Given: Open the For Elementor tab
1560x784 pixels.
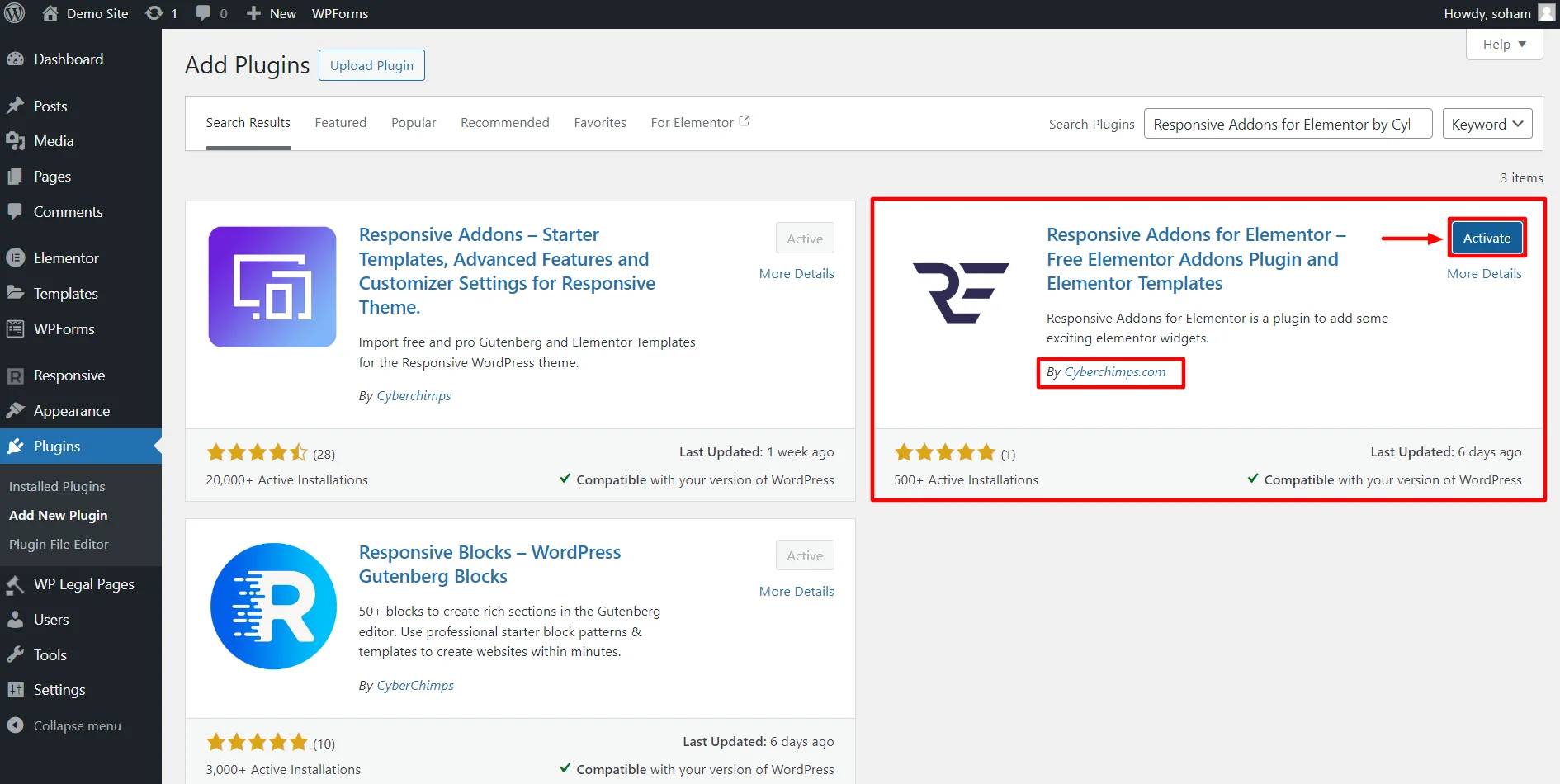Looking at the screenshot, I should (x=700, y=123).
